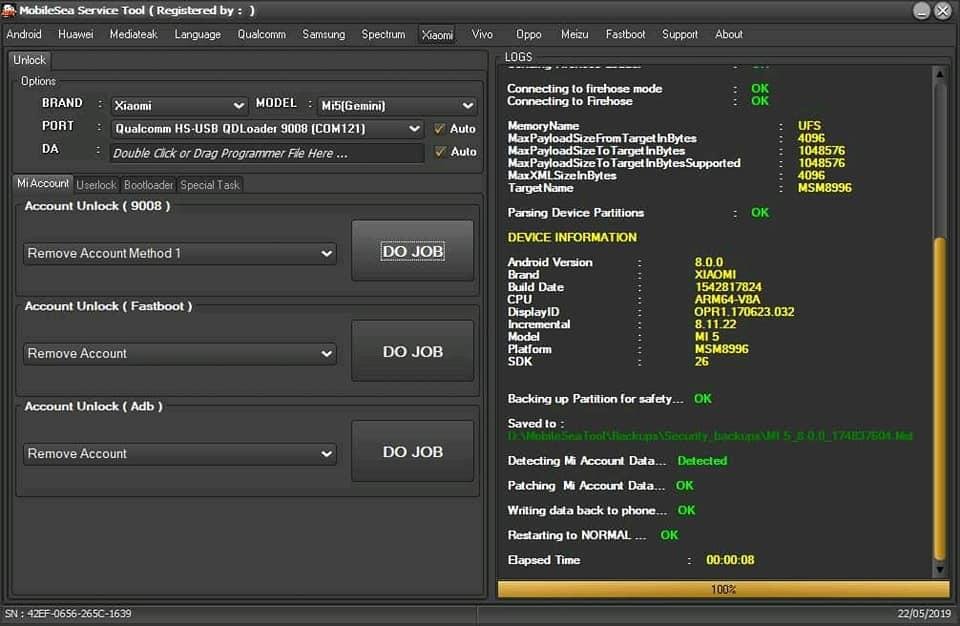Viewport: 960px width, 626px height.
Task: Expand the MODEL dropdown showing Mi5(Gemini)
Action: pos(397,105)
